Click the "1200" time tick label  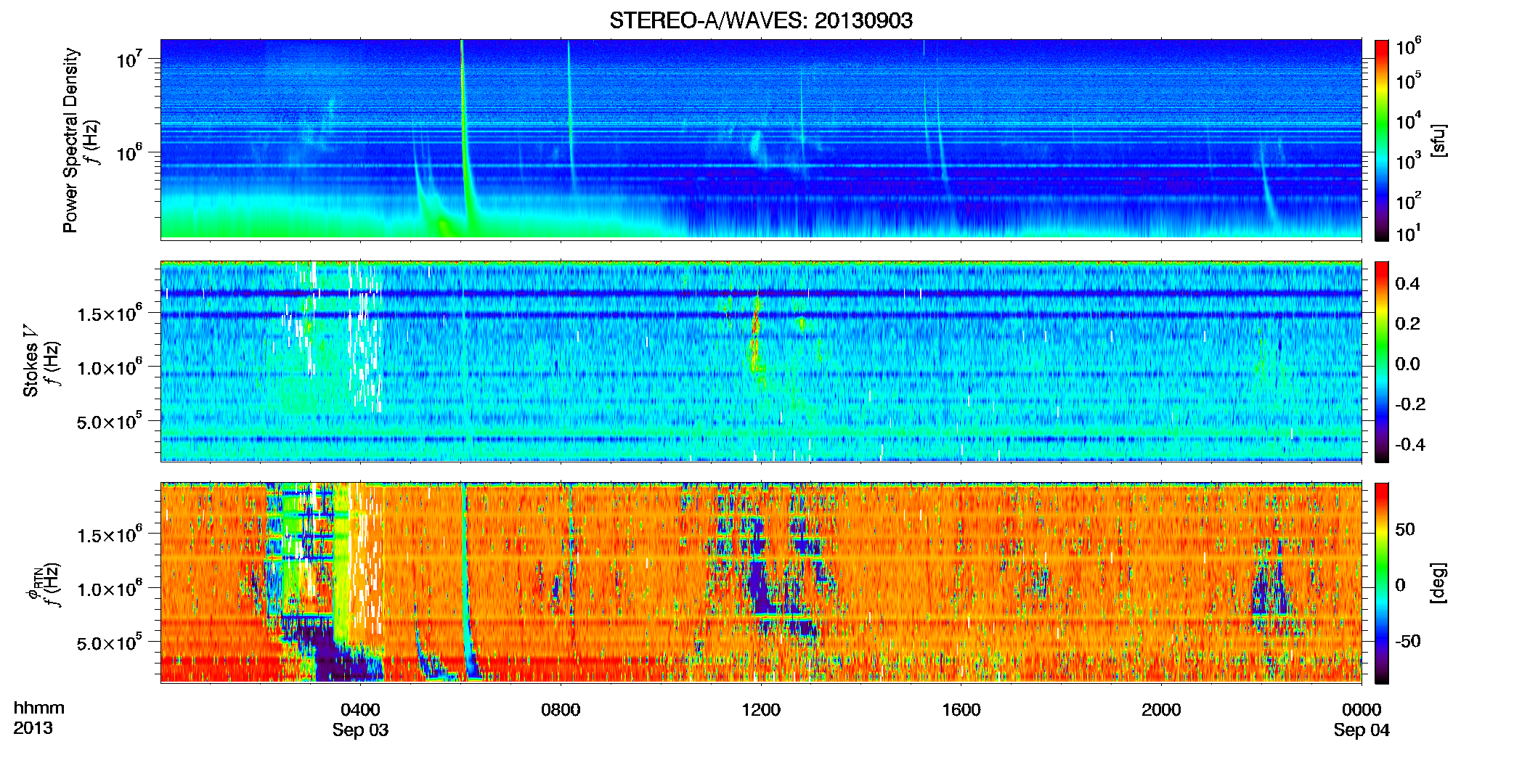coord(761,709)
